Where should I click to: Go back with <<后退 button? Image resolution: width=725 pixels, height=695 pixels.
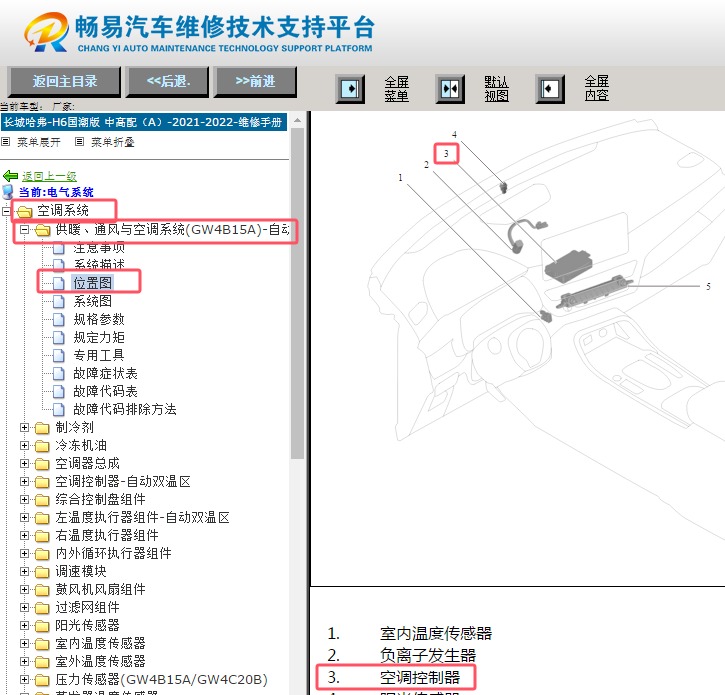(167, 82)
